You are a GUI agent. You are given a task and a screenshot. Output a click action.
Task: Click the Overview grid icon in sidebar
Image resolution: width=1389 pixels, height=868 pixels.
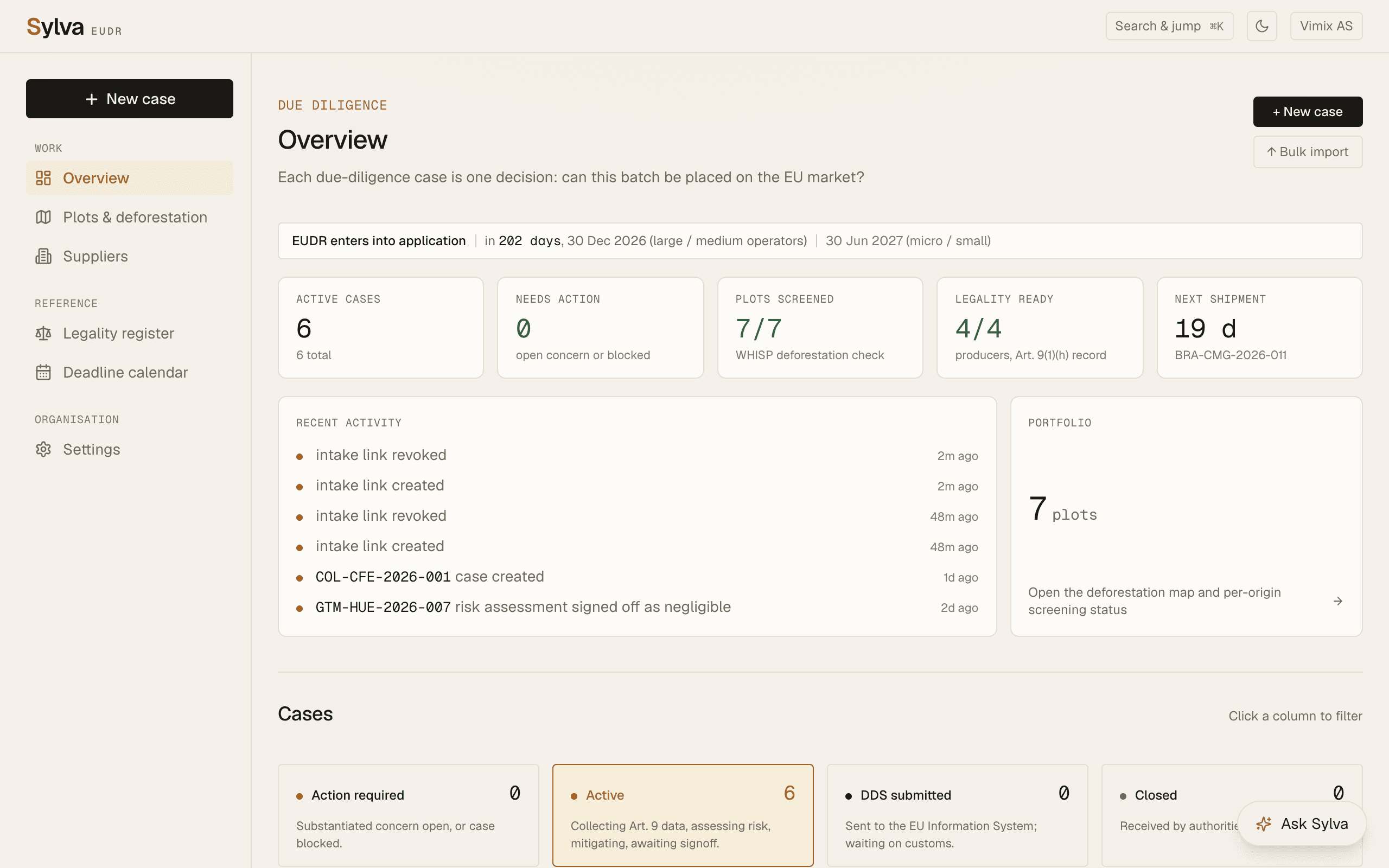click(43, 178)
